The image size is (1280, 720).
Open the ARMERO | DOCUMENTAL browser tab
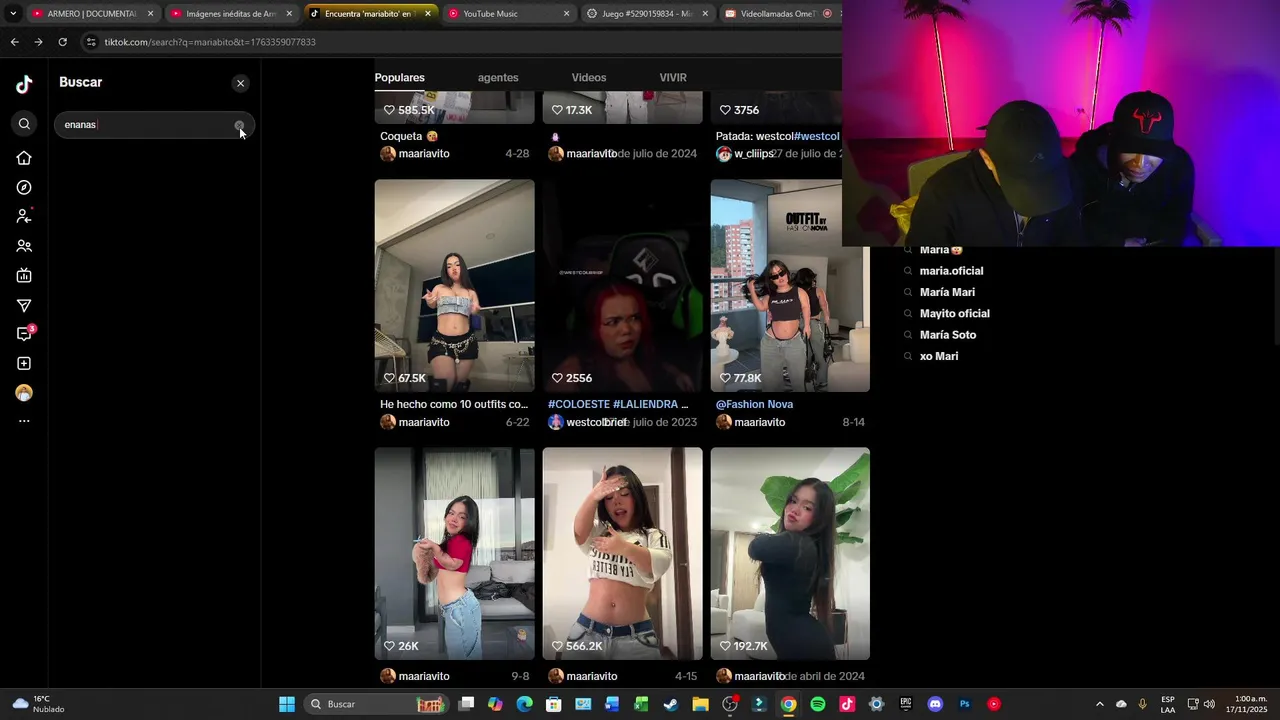coord(92,14)
